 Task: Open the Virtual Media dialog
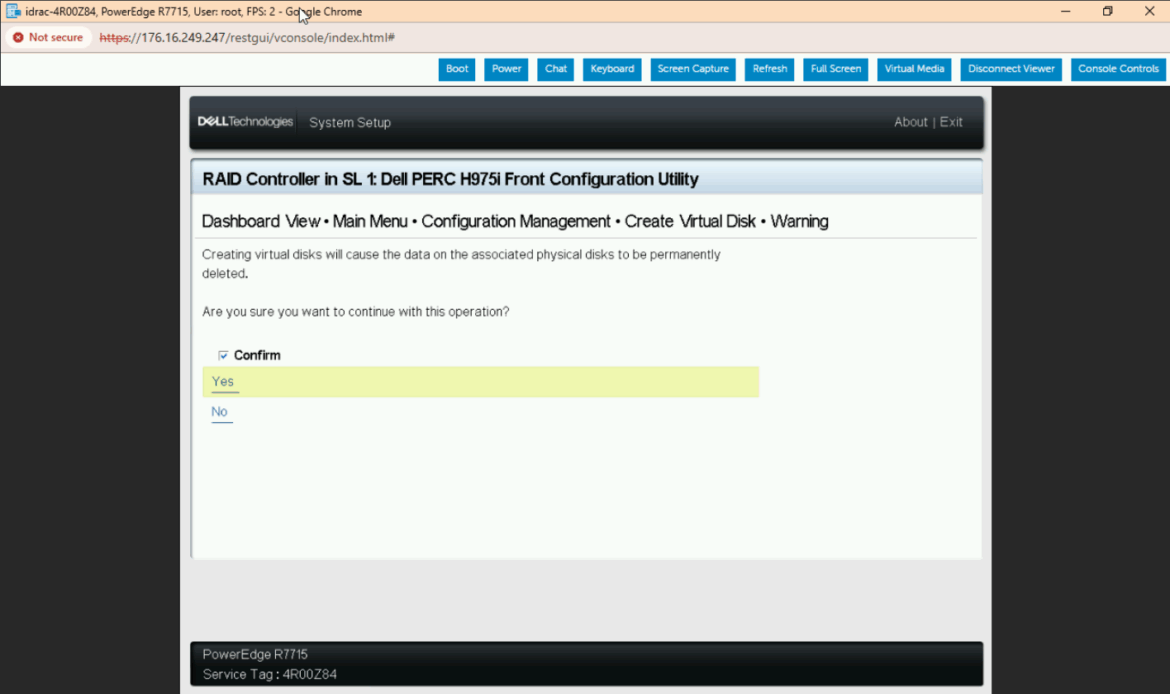point(914,69)
